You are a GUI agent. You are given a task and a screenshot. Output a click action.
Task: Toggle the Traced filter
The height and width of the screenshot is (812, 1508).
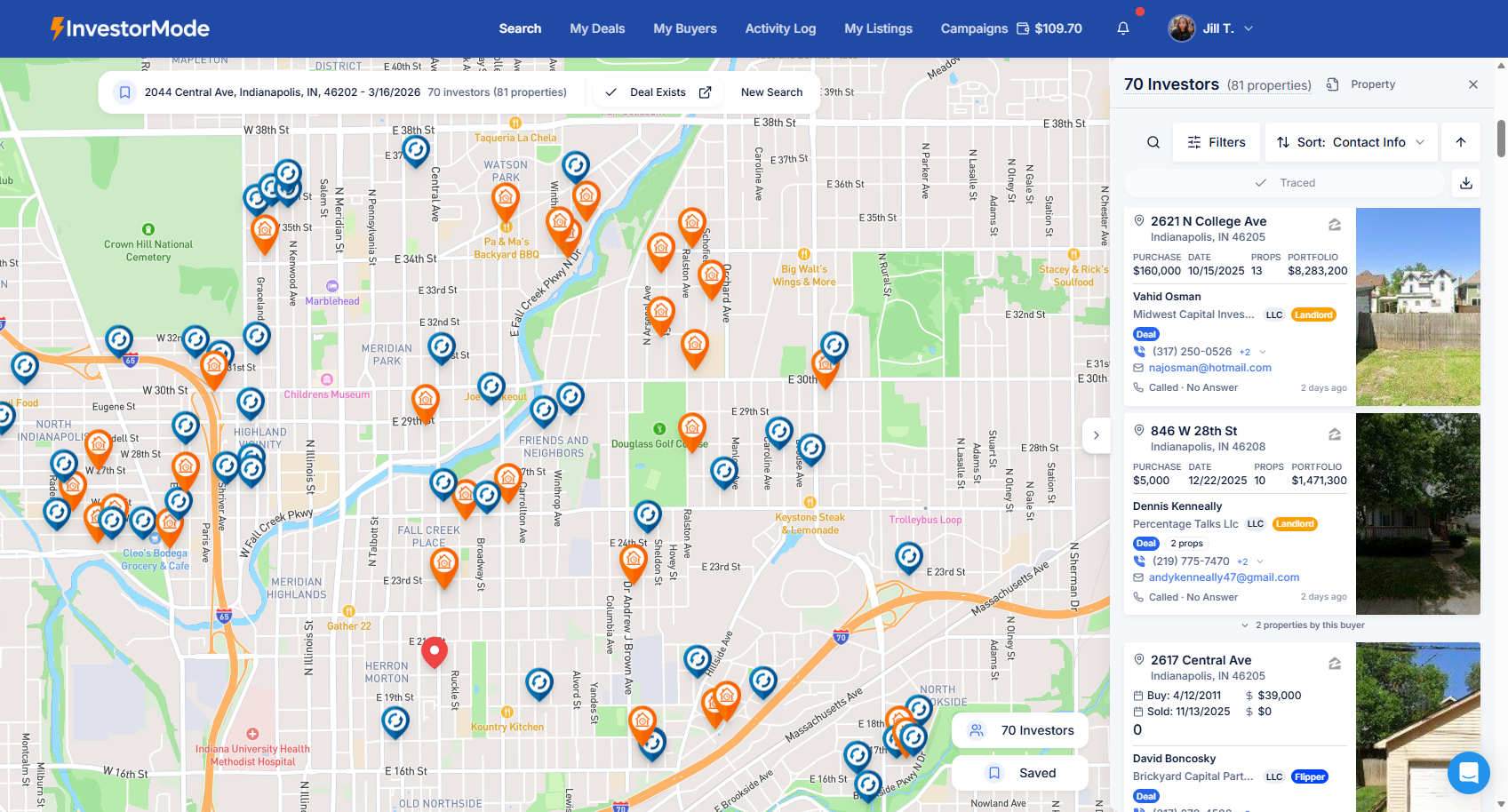click(1284, 183)
